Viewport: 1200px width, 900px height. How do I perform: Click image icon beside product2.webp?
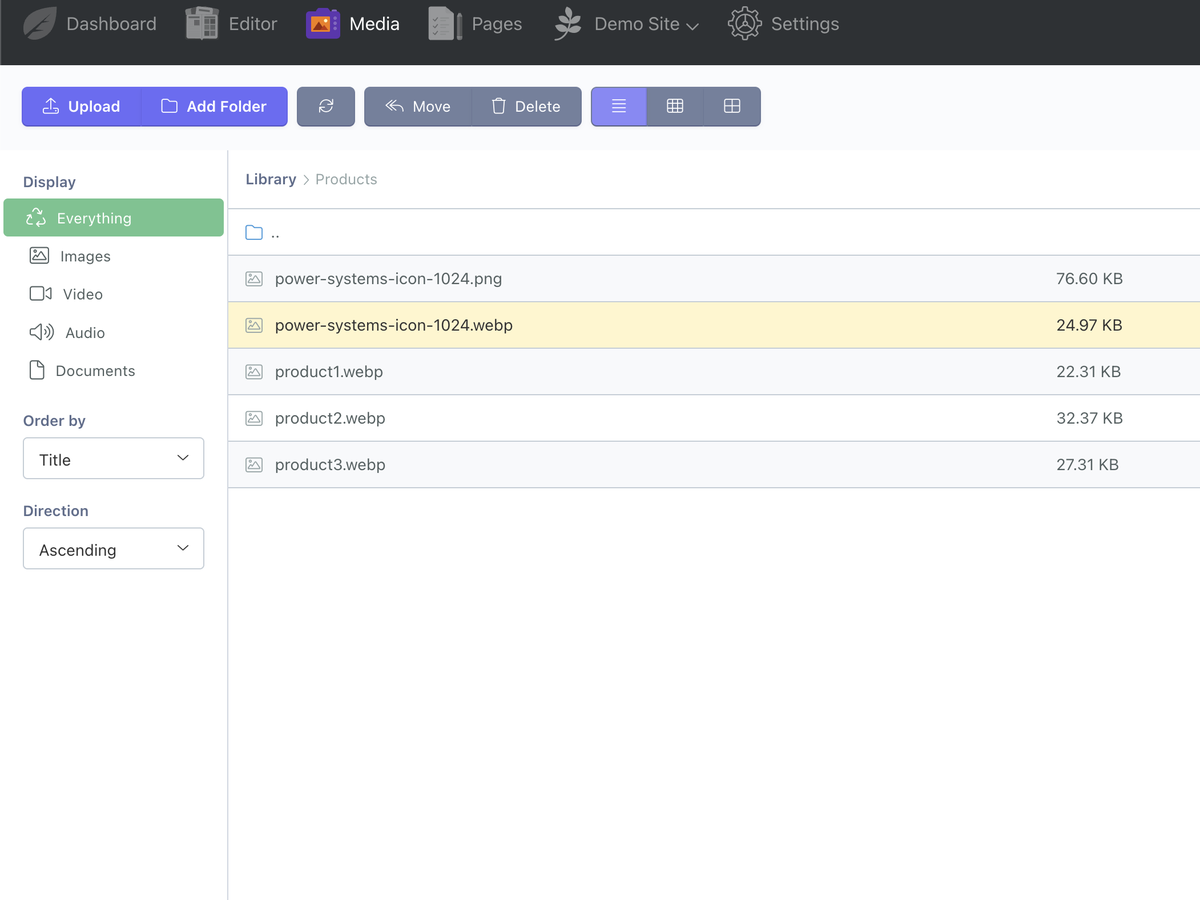pos(254,418)
